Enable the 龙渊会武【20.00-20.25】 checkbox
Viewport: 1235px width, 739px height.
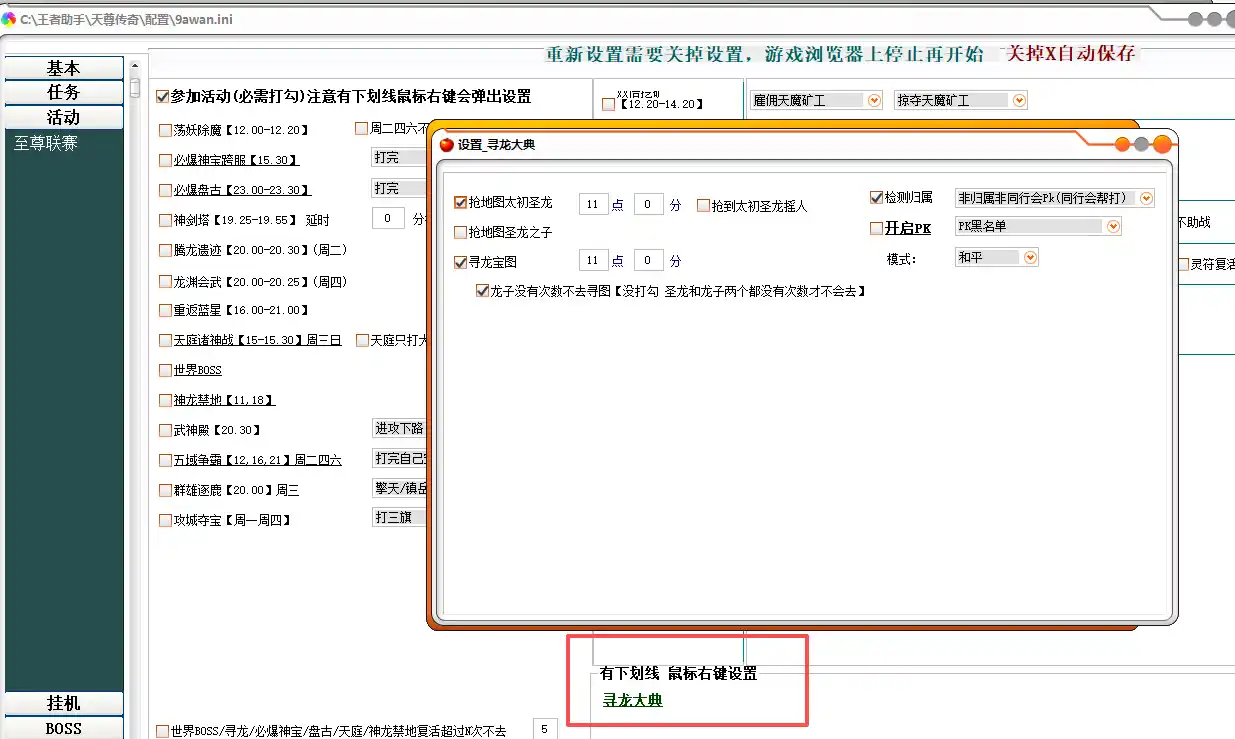(165, 282)
